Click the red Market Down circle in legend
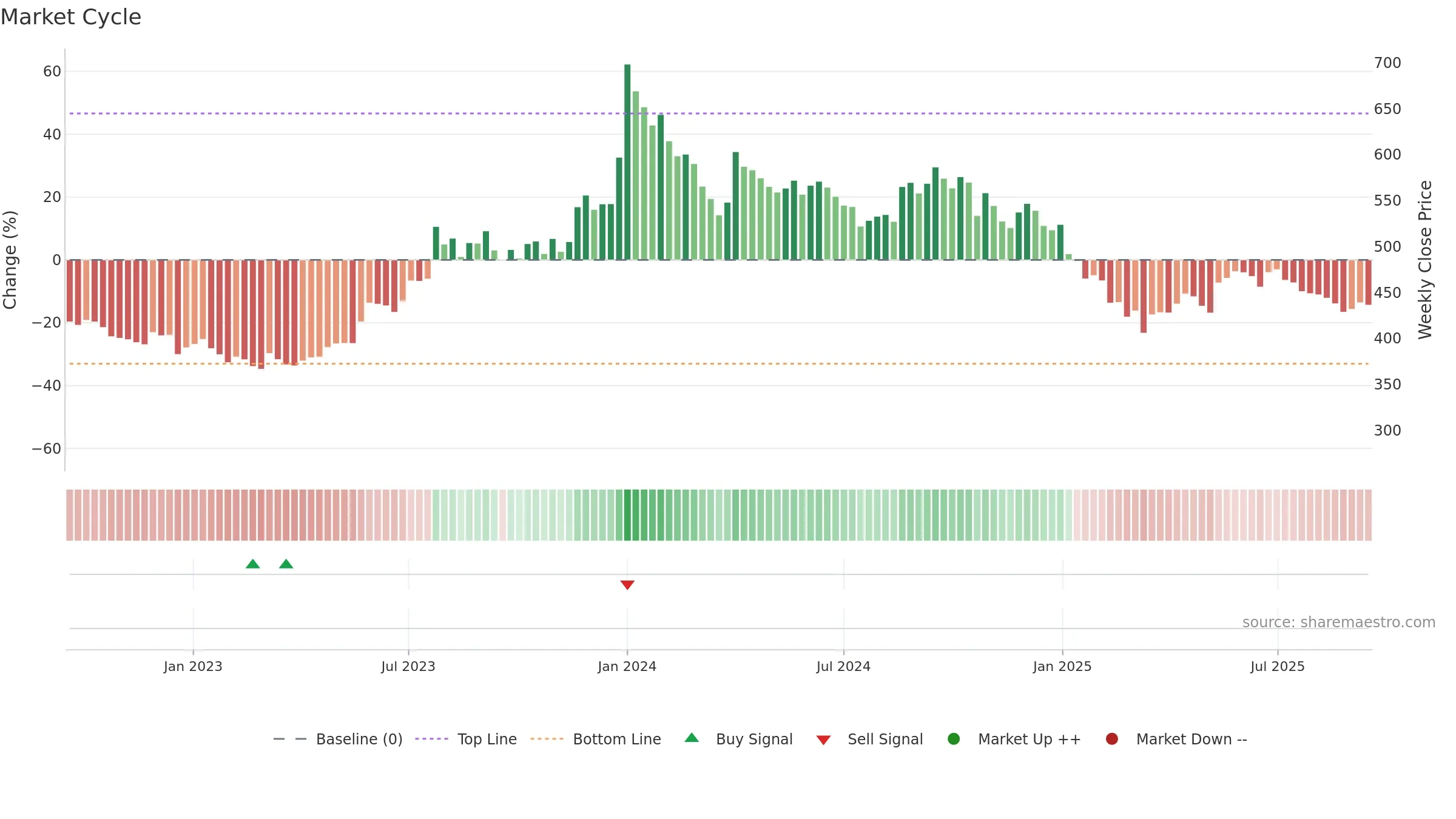This screenshot has width=1456, height=819. [1112, 739]
